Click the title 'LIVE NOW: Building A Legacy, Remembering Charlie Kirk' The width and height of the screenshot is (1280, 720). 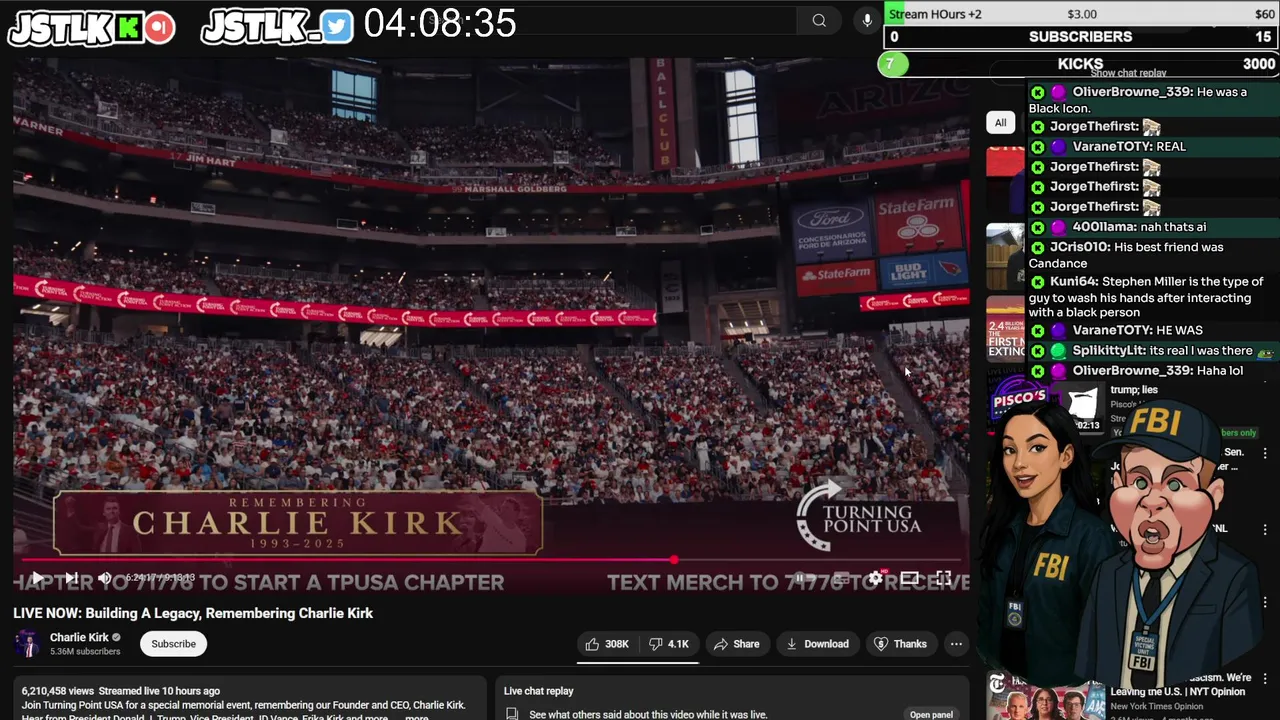[x=193, y=613]
